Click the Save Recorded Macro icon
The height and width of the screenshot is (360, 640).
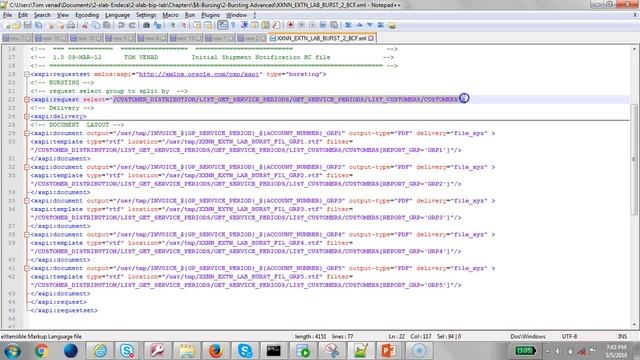tap(334, 25)
